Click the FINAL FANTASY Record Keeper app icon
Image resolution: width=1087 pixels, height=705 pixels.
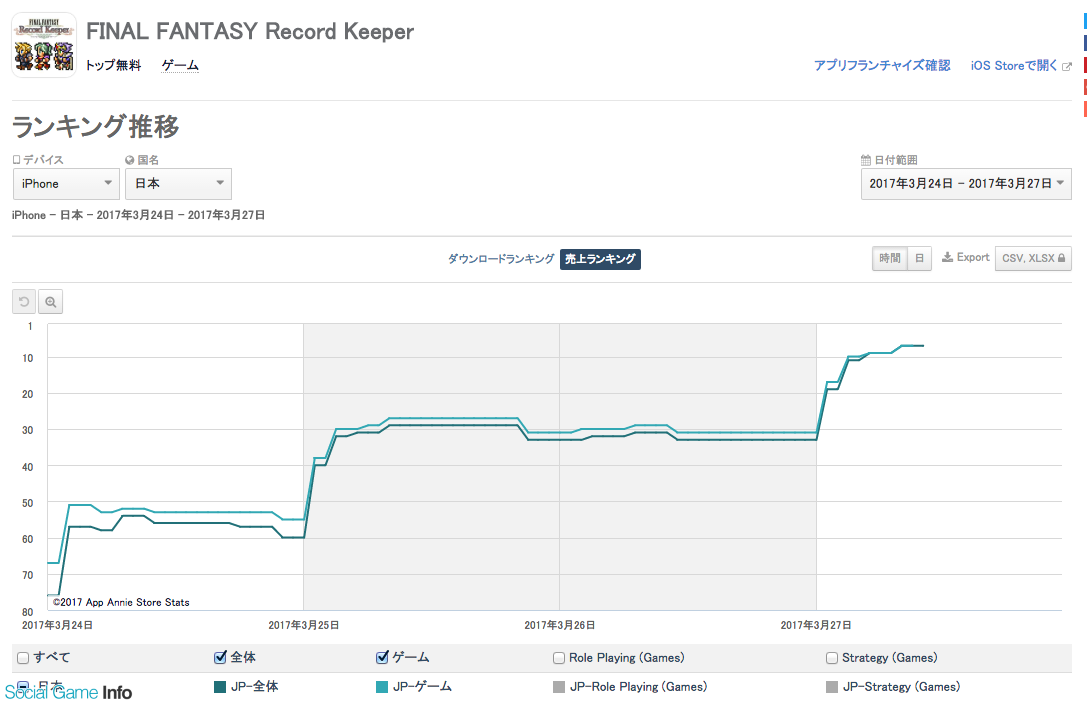[x=44, y=45]
